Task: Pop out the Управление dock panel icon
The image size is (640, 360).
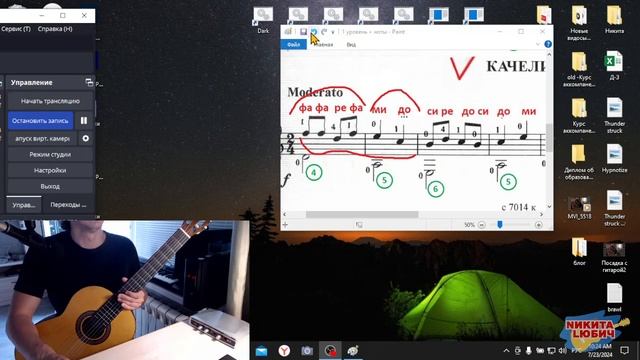Action: coord(89,82)
